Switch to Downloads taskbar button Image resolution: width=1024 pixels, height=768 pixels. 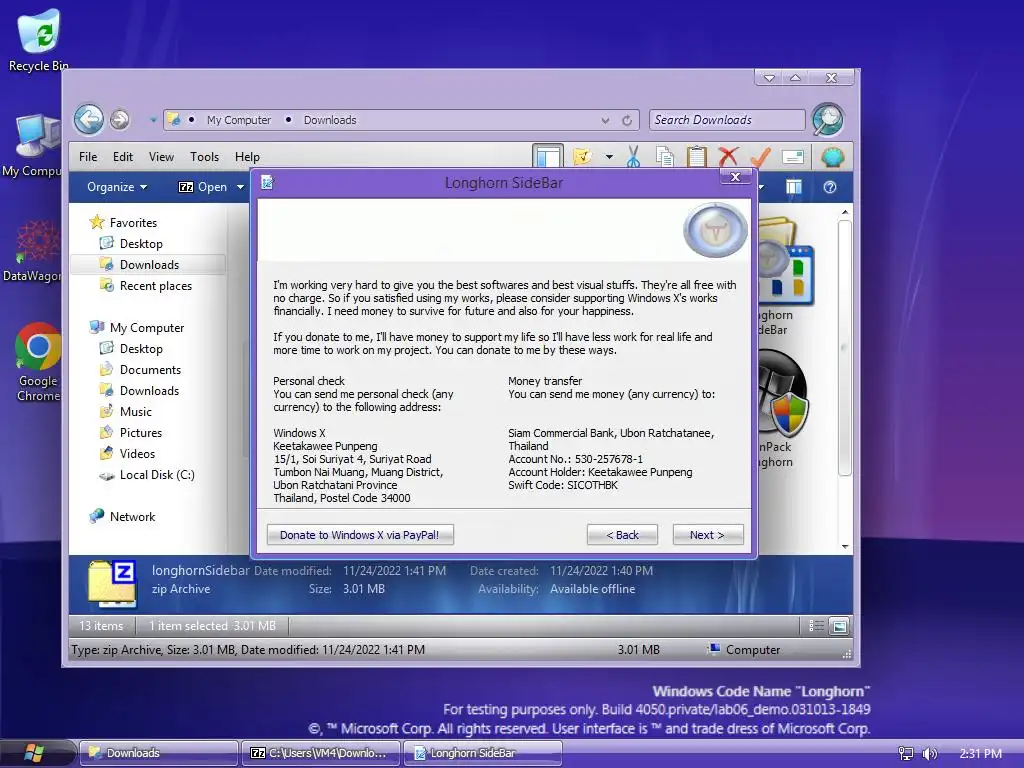pos(159,753)
